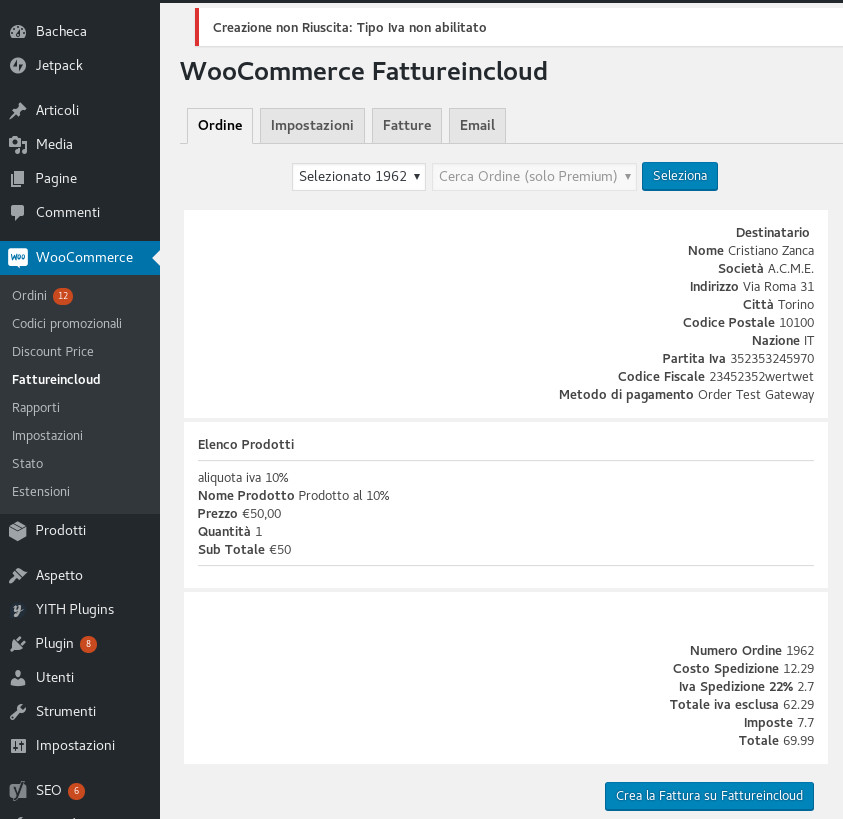Open the Commenti menu label
Image resolution: width=843 pixels, height=819 pixels.
tap(68, 212)
